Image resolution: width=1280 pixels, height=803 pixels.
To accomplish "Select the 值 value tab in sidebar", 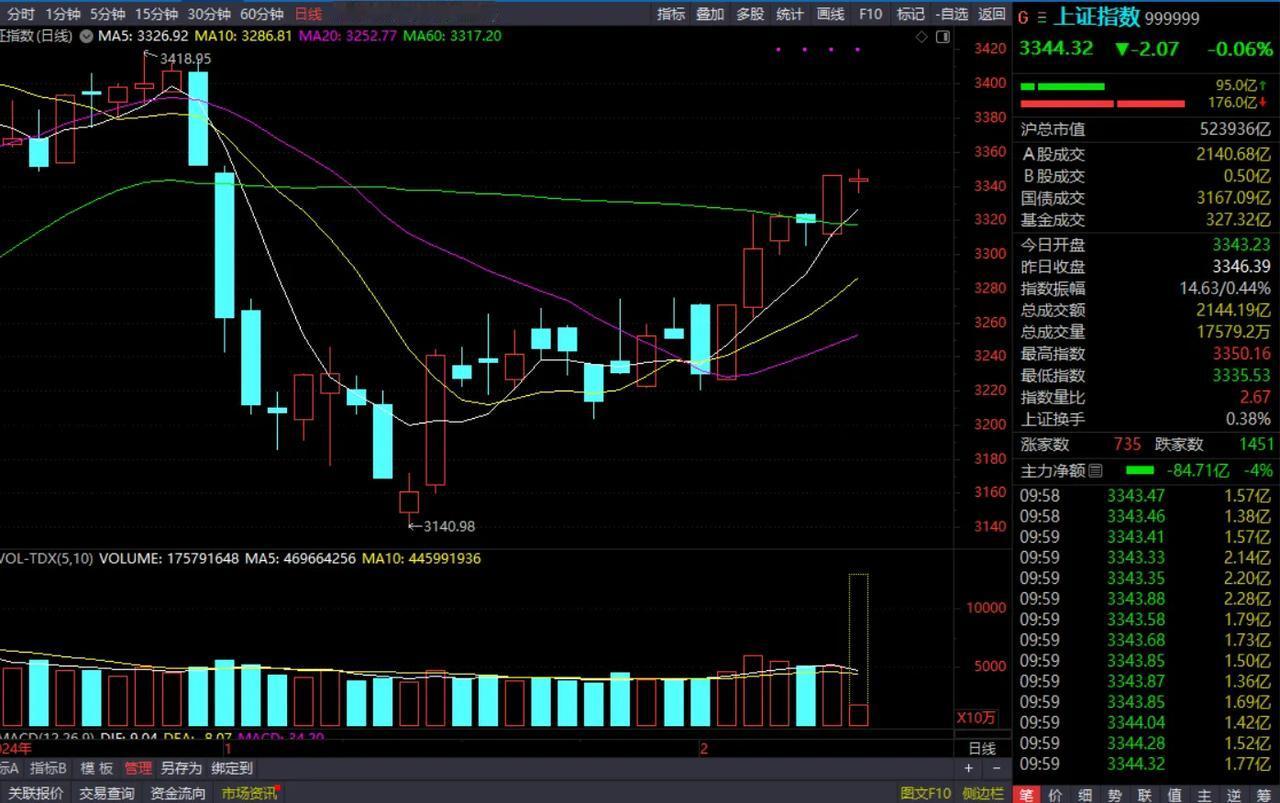I will point(1176,795).
